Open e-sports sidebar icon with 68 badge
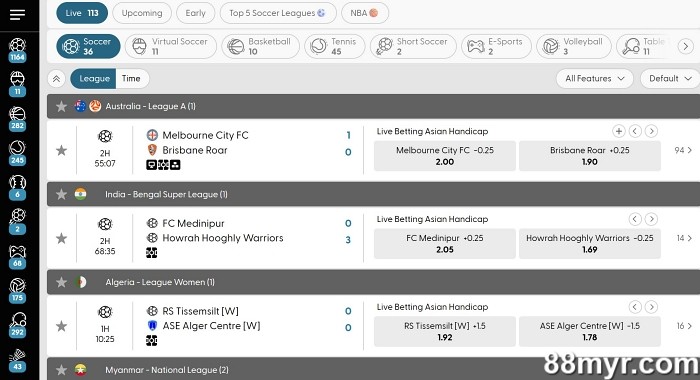Image resolution: width=700 pixels, height=380 pixels. (x=17, y=256)
